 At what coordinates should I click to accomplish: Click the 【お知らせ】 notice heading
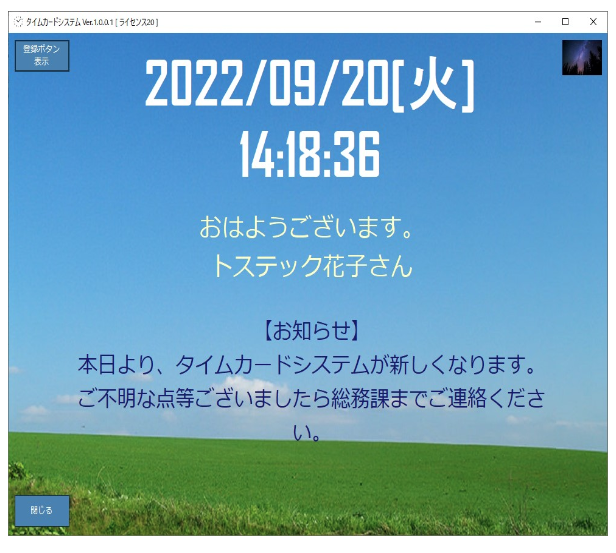(310, 330)
